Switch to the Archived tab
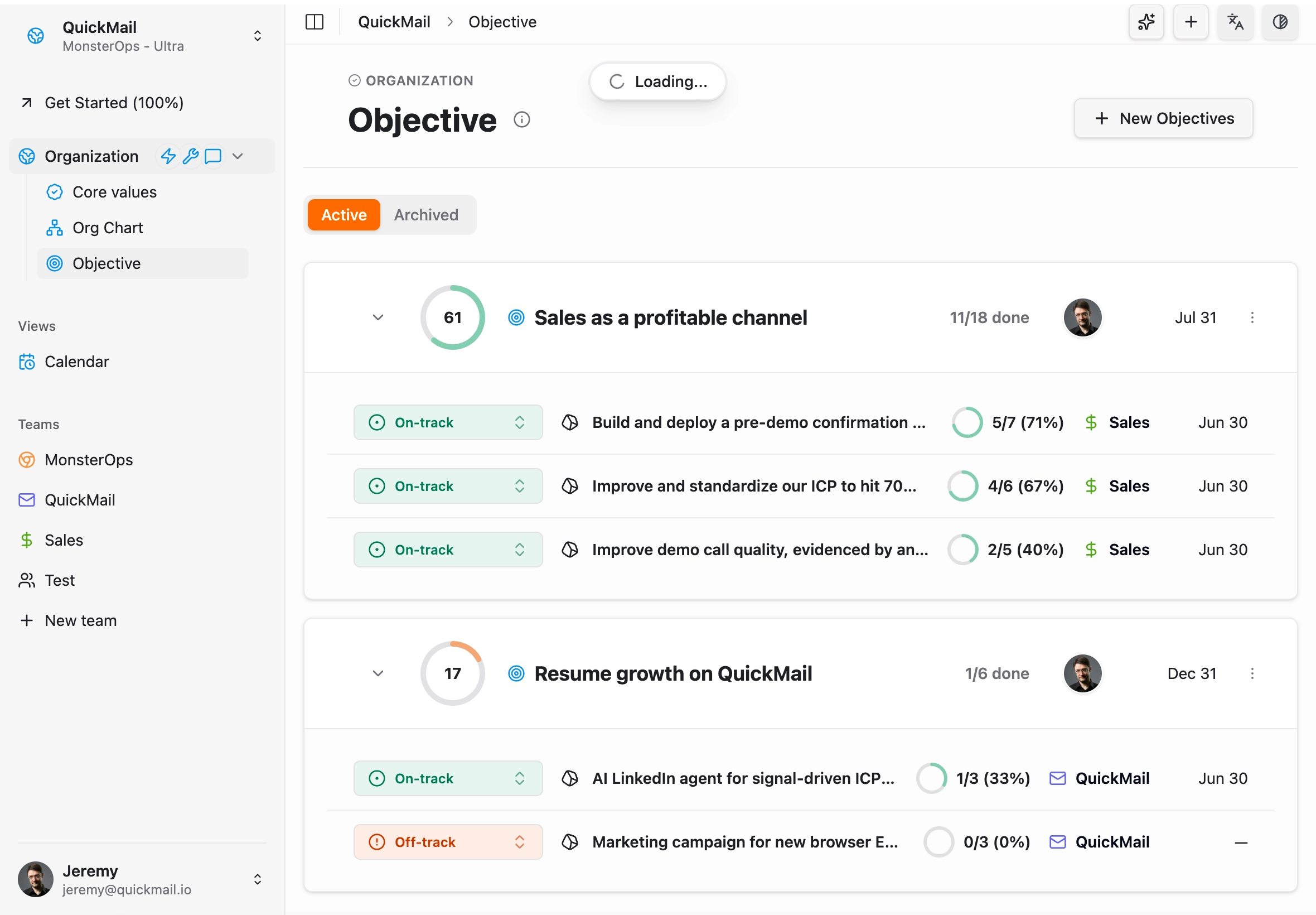Screen dimensions: 1316x915 coord(425,214)
